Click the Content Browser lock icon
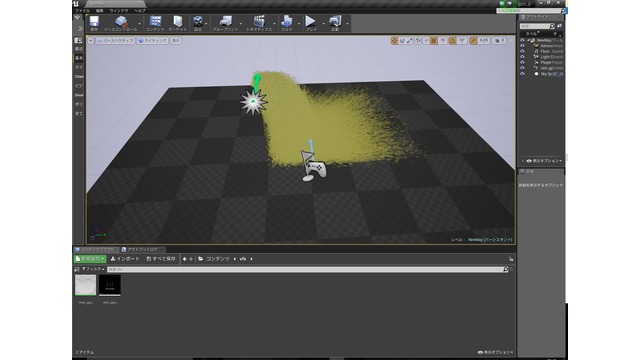 point(511,259)
